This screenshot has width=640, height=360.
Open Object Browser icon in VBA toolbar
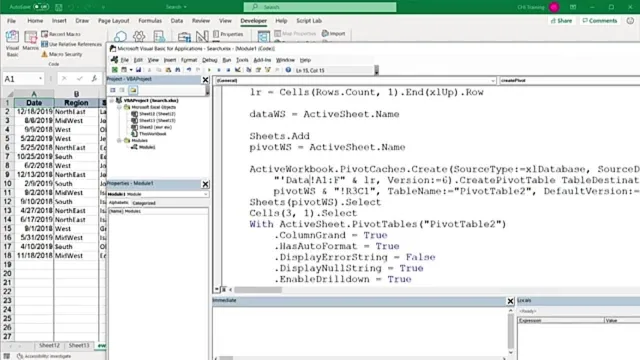click(x=268, y=70)
